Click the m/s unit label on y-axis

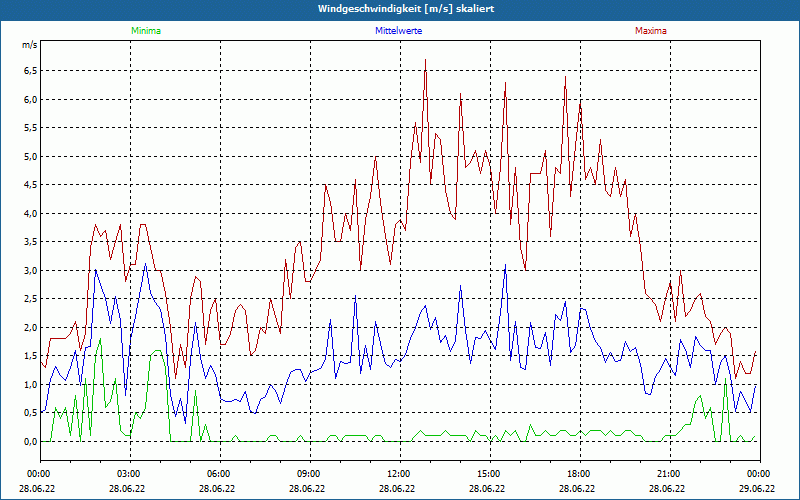[x=30, y=45]
